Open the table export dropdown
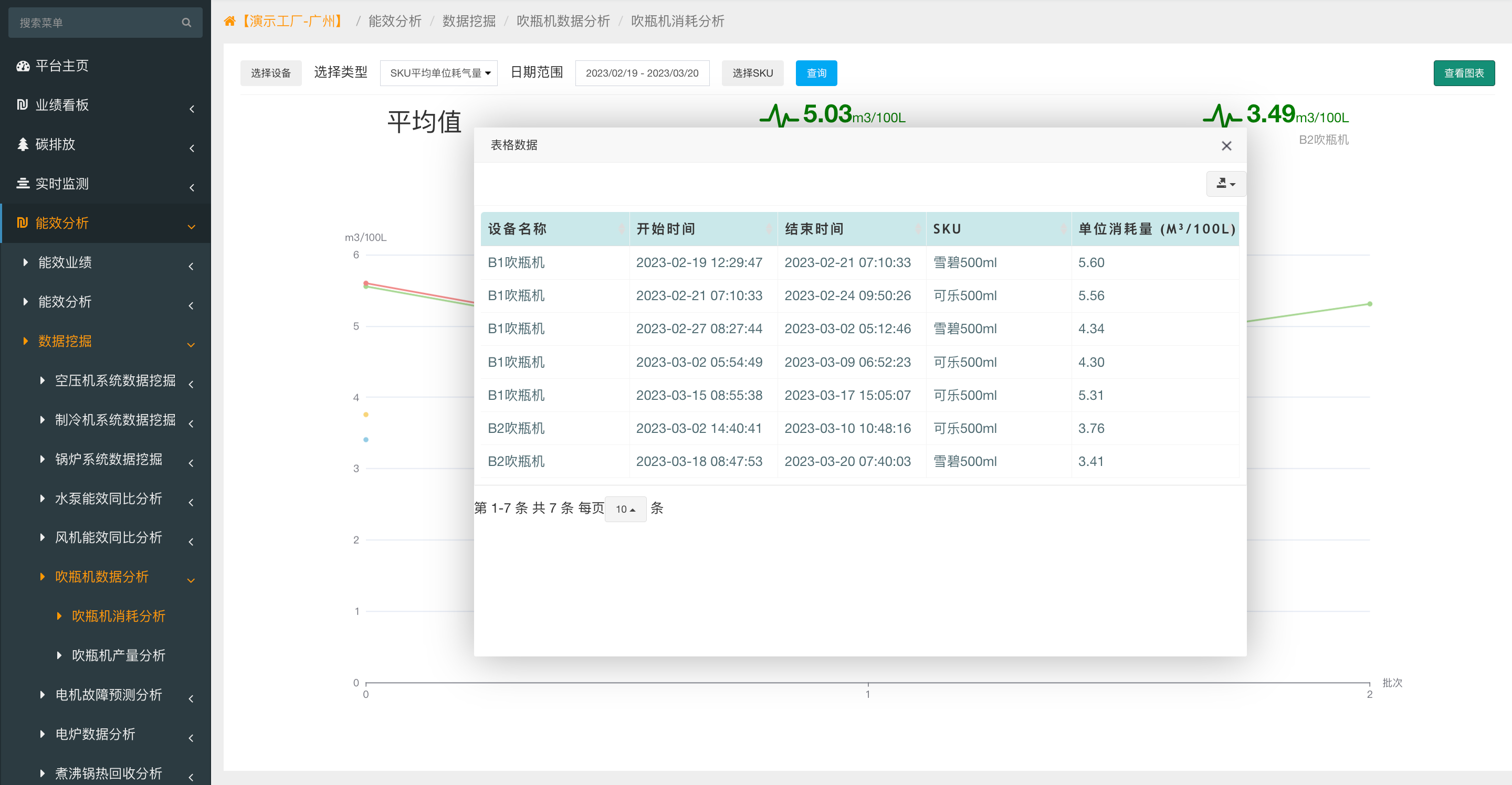The width and height of the screenshot is (1512, 785). point(1225,184)
